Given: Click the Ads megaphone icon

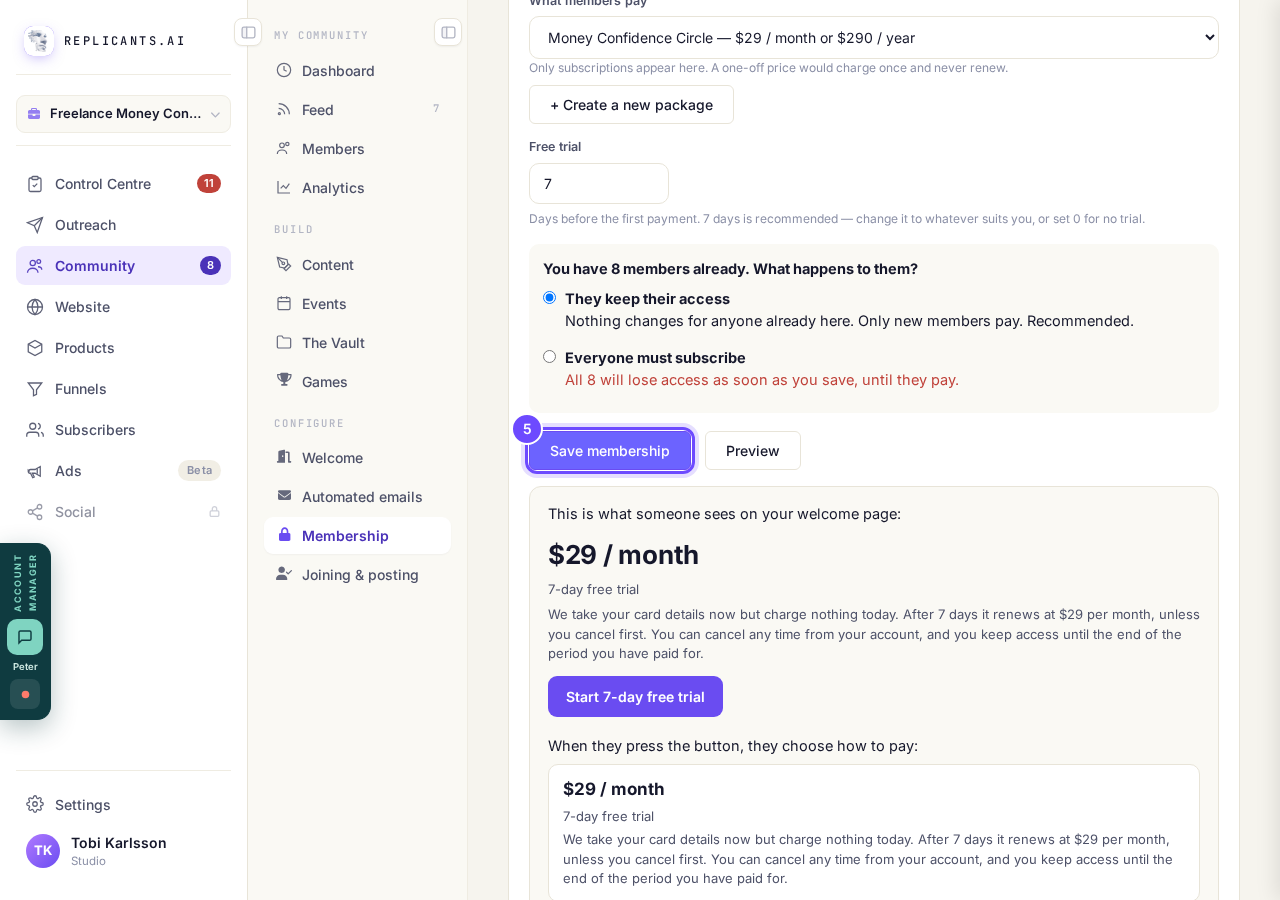Looking at the screenshot, I should pos(35,471).
